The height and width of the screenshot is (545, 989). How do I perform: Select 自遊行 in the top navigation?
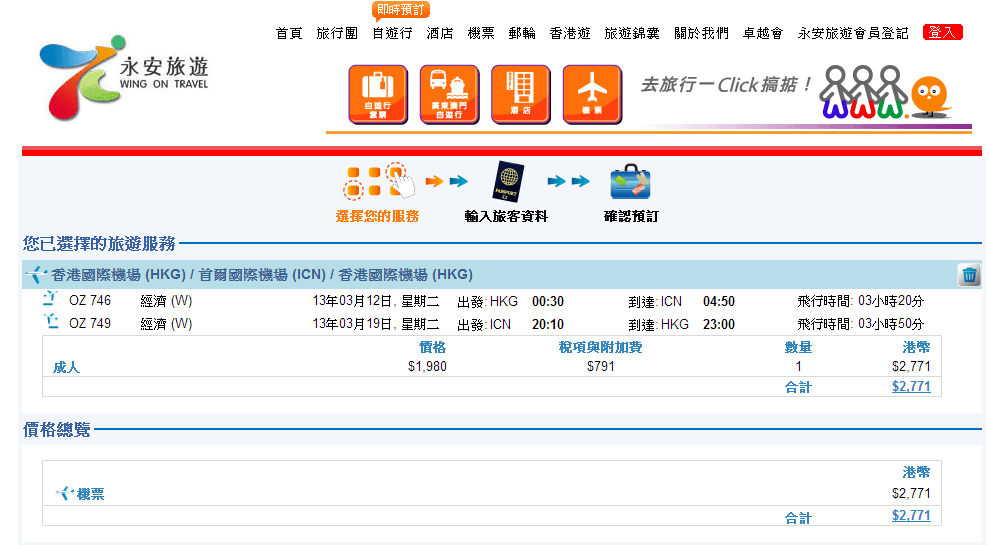pyautogui.click(x=392, y=33)
